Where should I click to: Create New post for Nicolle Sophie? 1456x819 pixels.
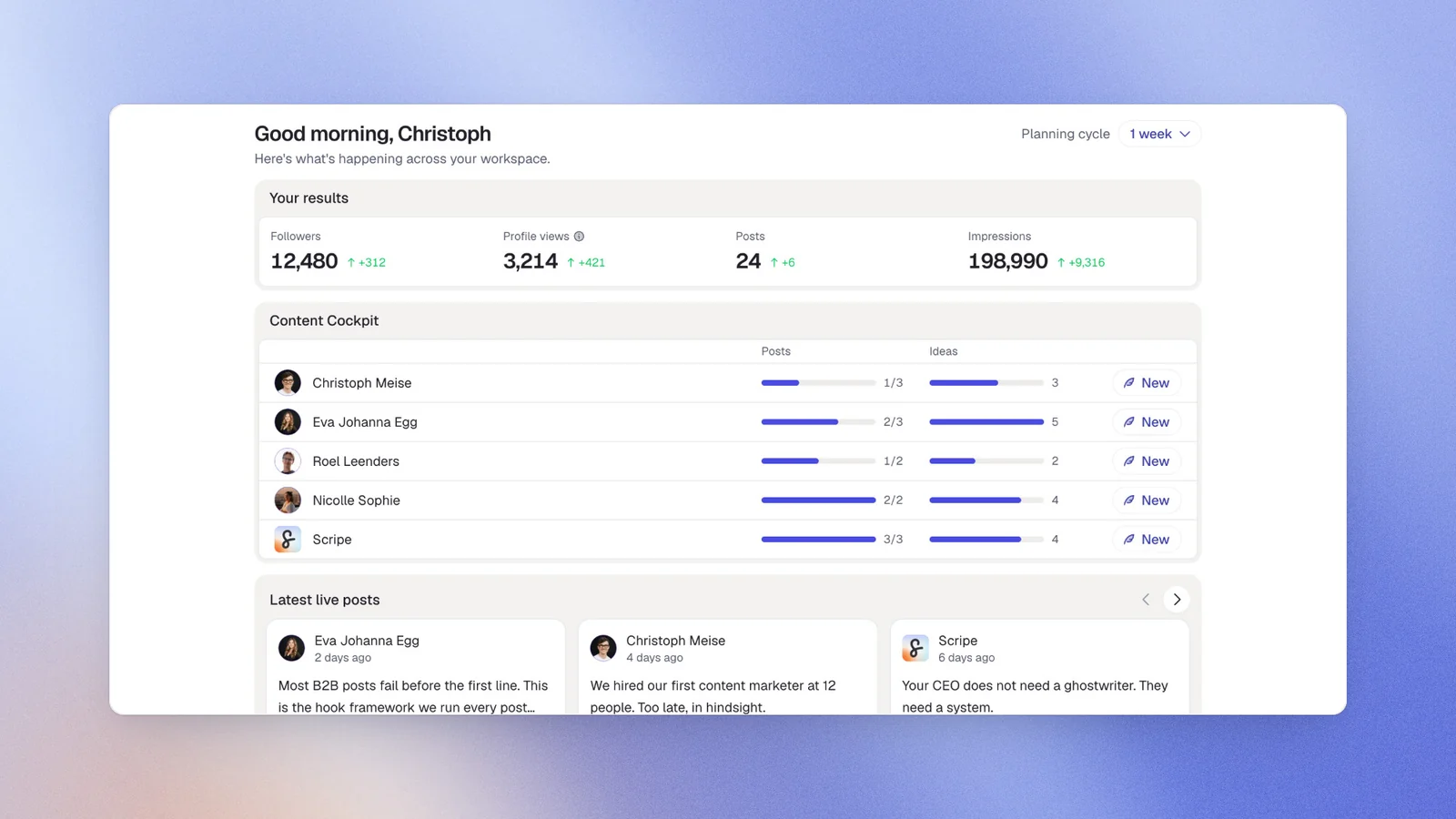tap(1147, 500)
